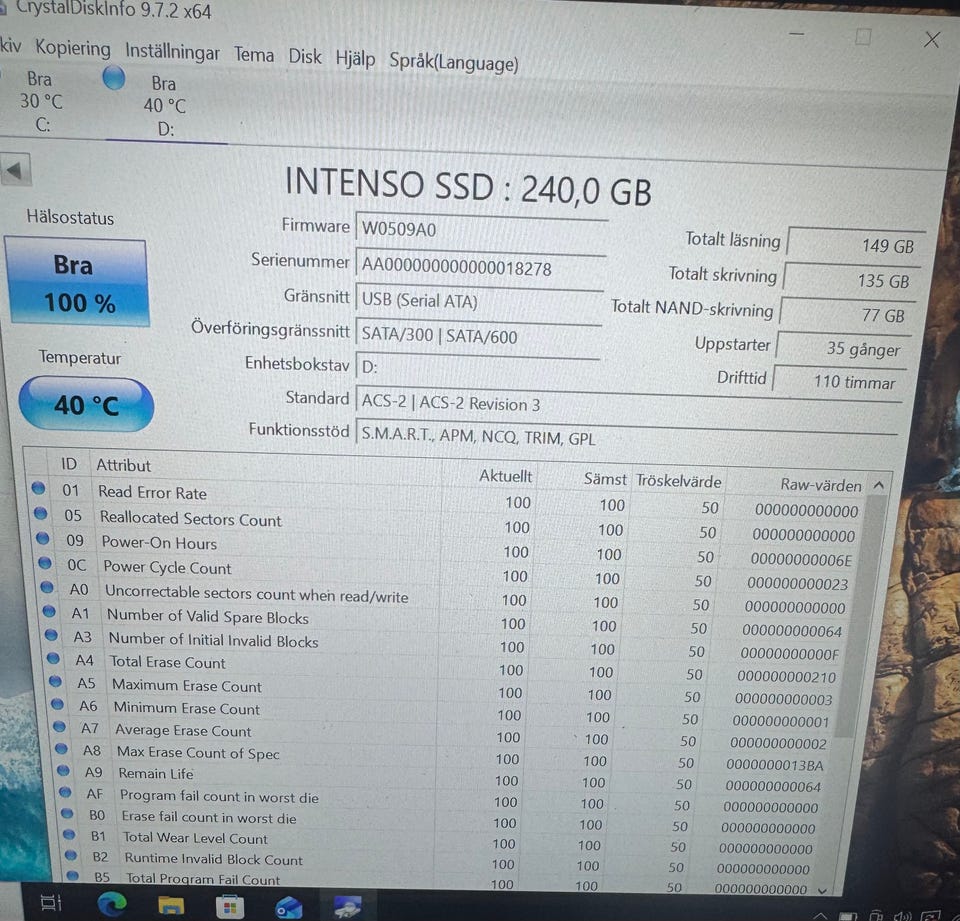Open the Inställningar menu

(172, 51)
